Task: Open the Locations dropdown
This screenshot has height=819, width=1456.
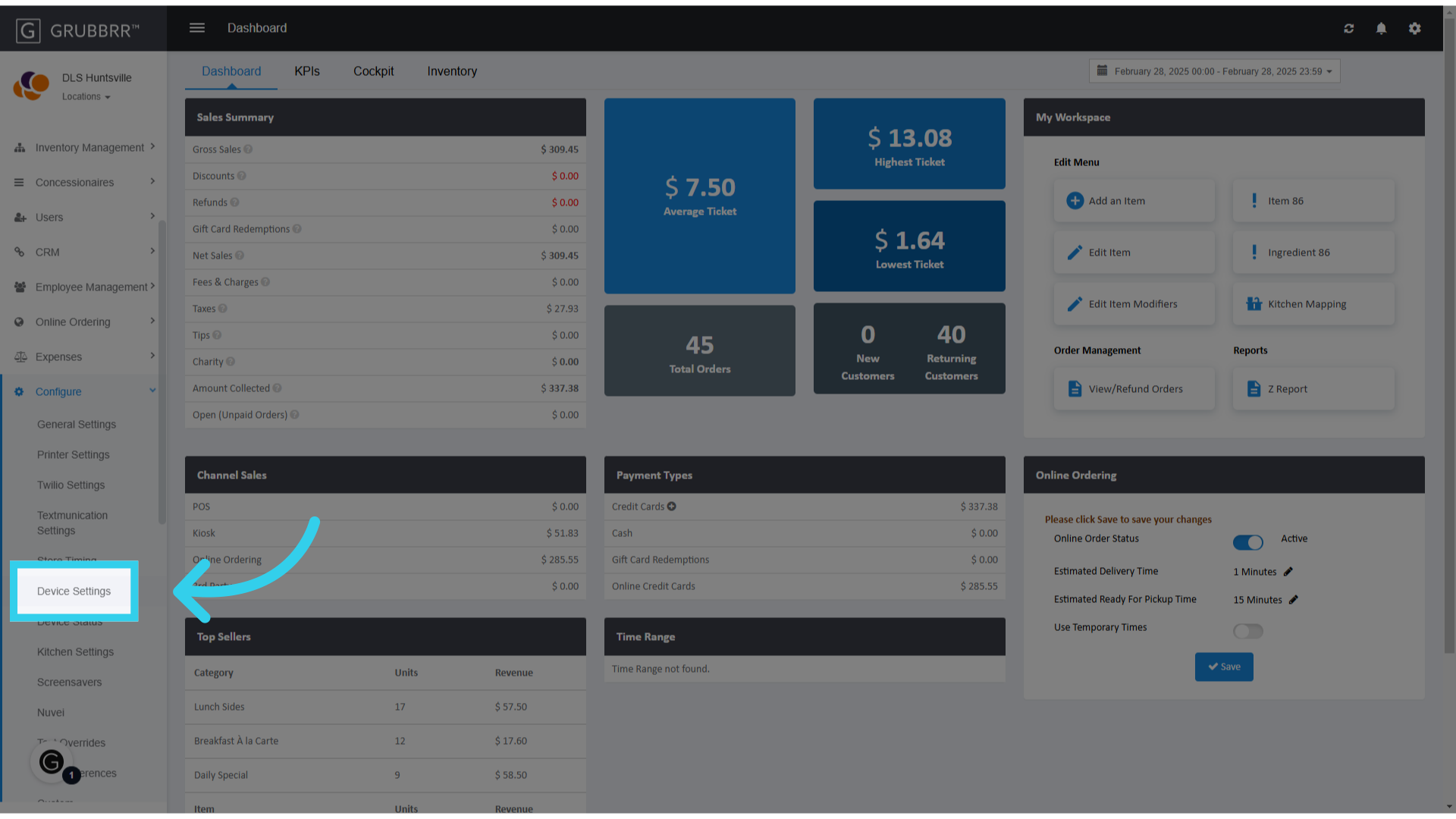Action: click(x=86, y=97)
